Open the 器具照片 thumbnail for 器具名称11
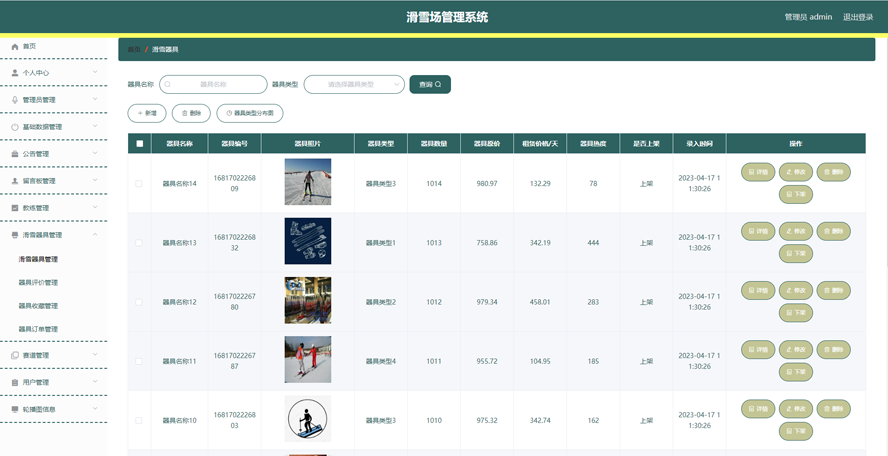Image resolution: width=888 pixels, height=456 pixels. tap(308, 359)
